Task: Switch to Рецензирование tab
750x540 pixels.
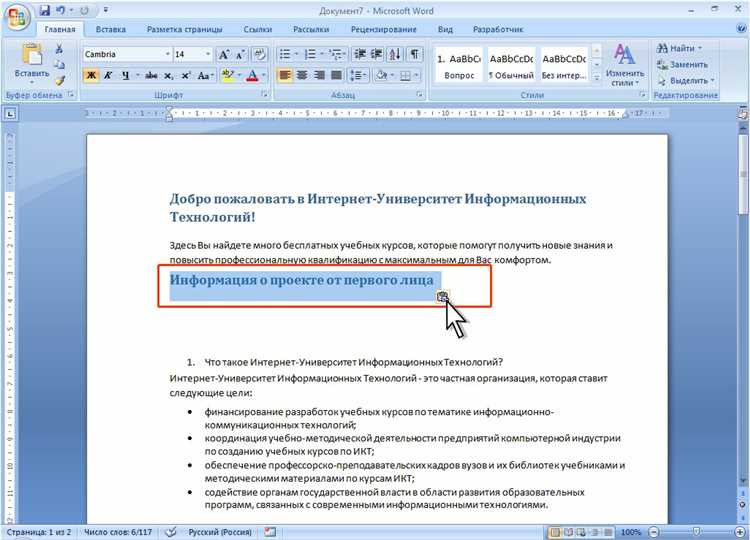Action: coord(384,29)
